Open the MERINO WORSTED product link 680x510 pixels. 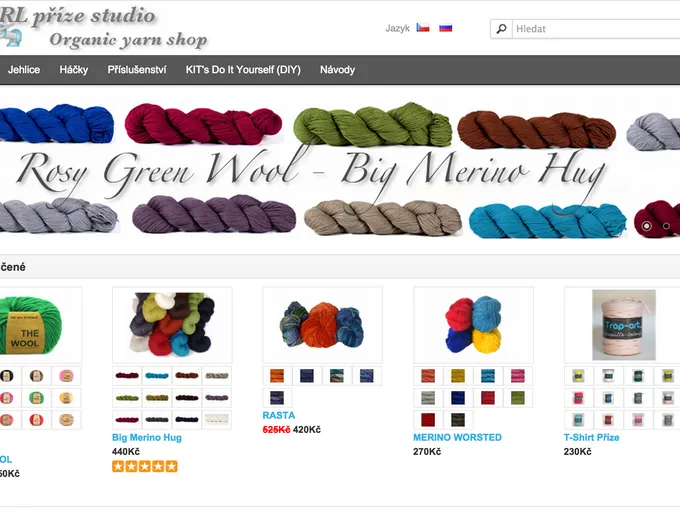[x=458, y=438]
